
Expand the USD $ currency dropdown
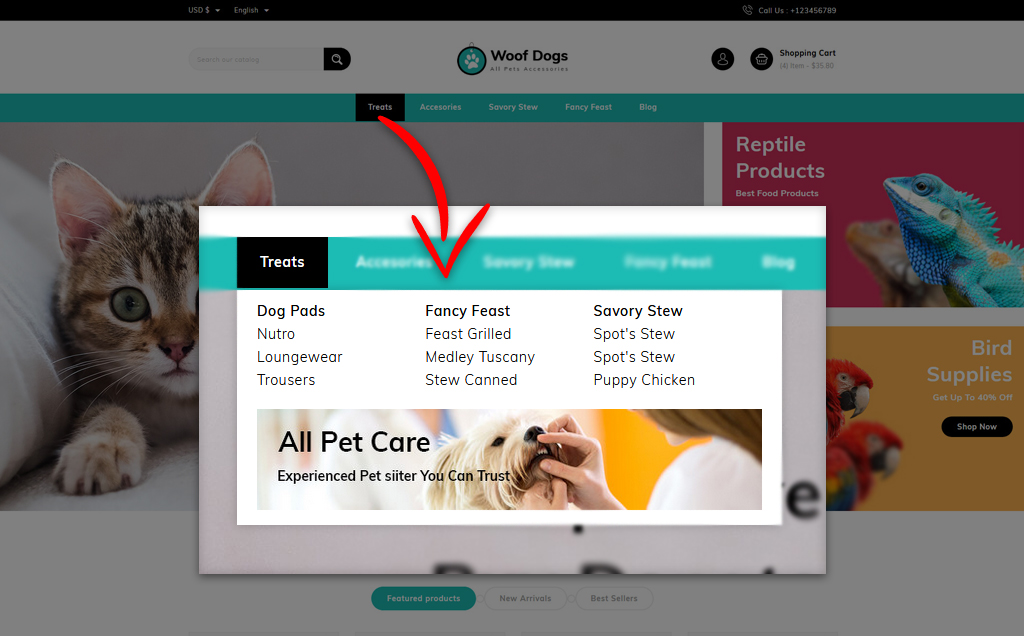tap(204, 10)
